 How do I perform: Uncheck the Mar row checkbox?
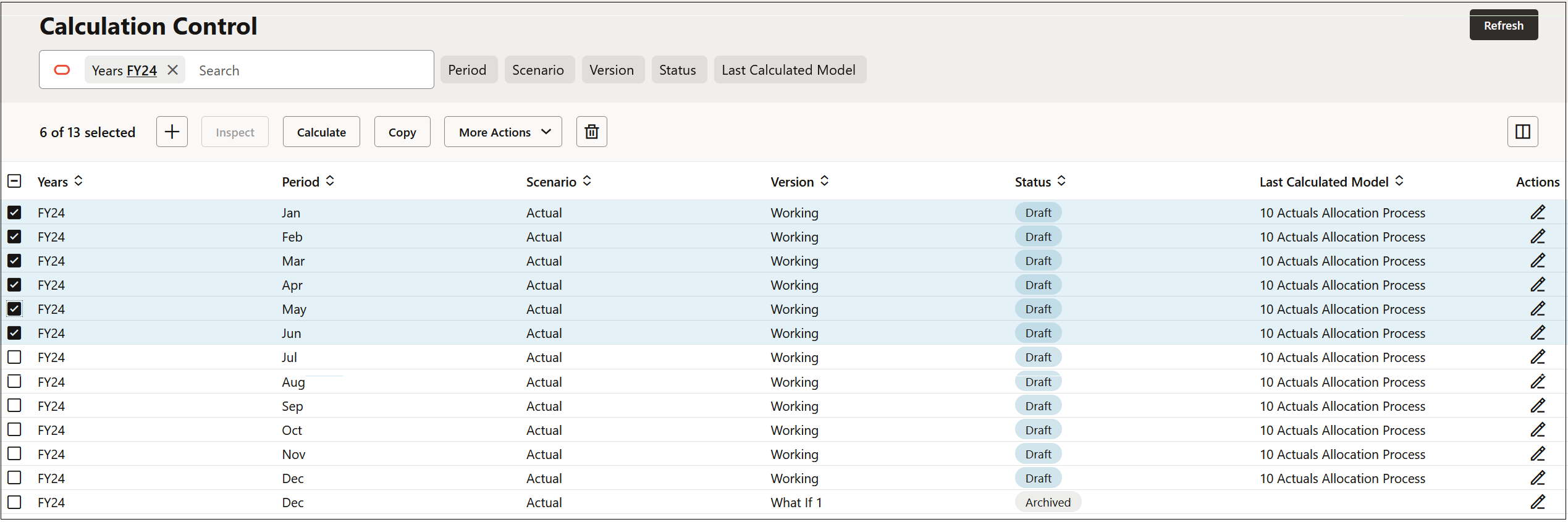(x=14, y=261)
